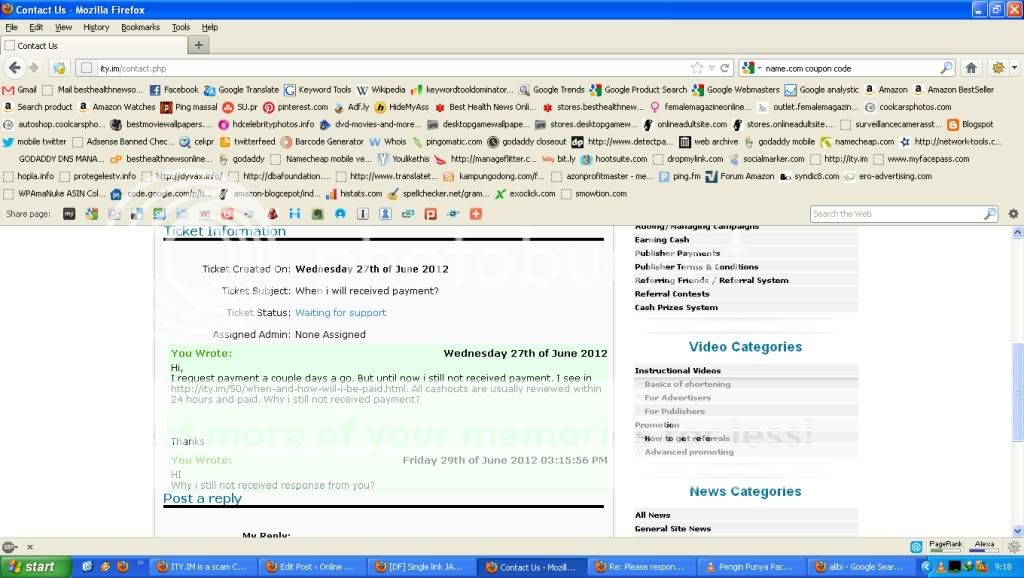Go back with the back arrow button
The image size is (1024, 578).
click(x=14, y=68)
